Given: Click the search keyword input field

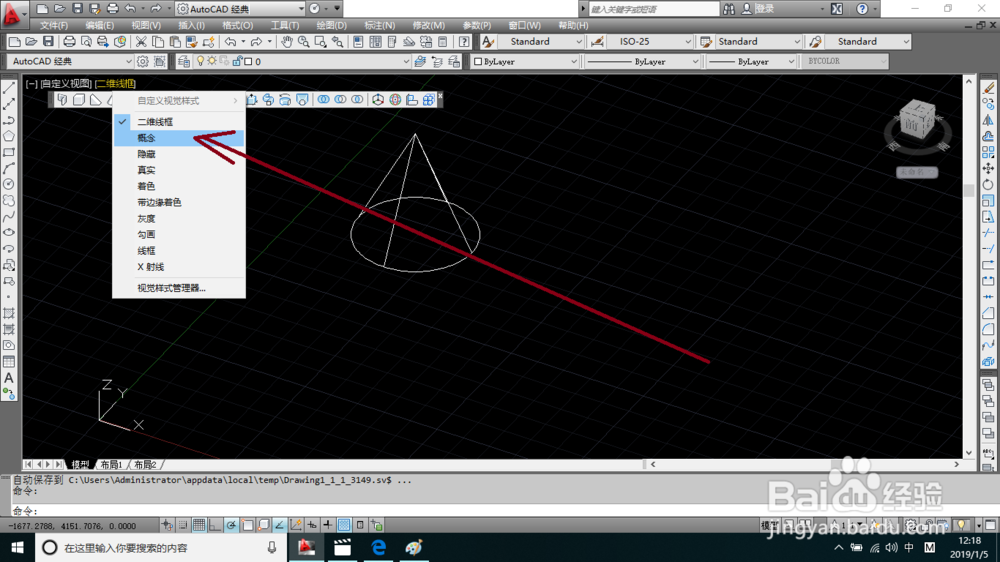Looking at the screenshot, I should coord(654,9).
